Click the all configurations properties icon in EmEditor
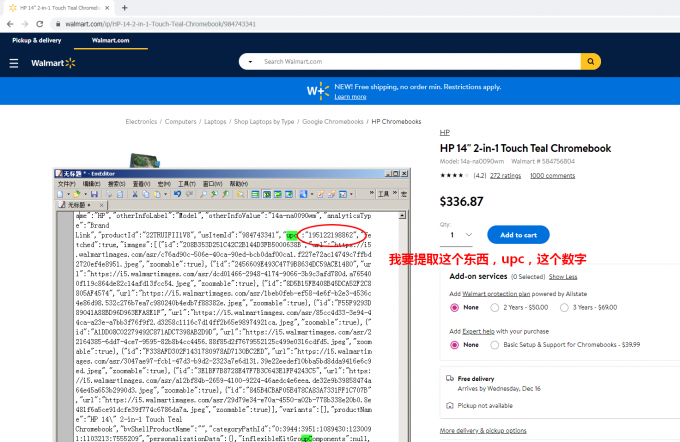The width and height of the screenshot is (680, 442). [331, 194]
